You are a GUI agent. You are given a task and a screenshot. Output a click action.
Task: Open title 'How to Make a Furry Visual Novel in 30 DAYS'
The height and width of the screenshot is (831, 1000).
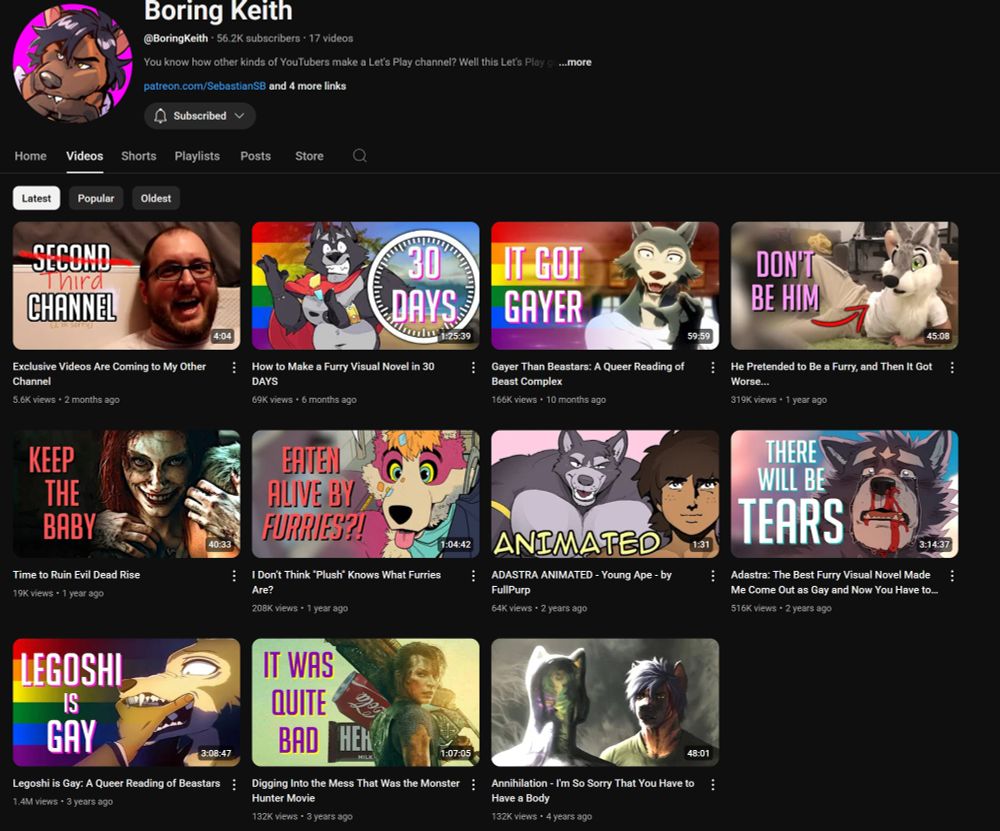tap(343, 374)
